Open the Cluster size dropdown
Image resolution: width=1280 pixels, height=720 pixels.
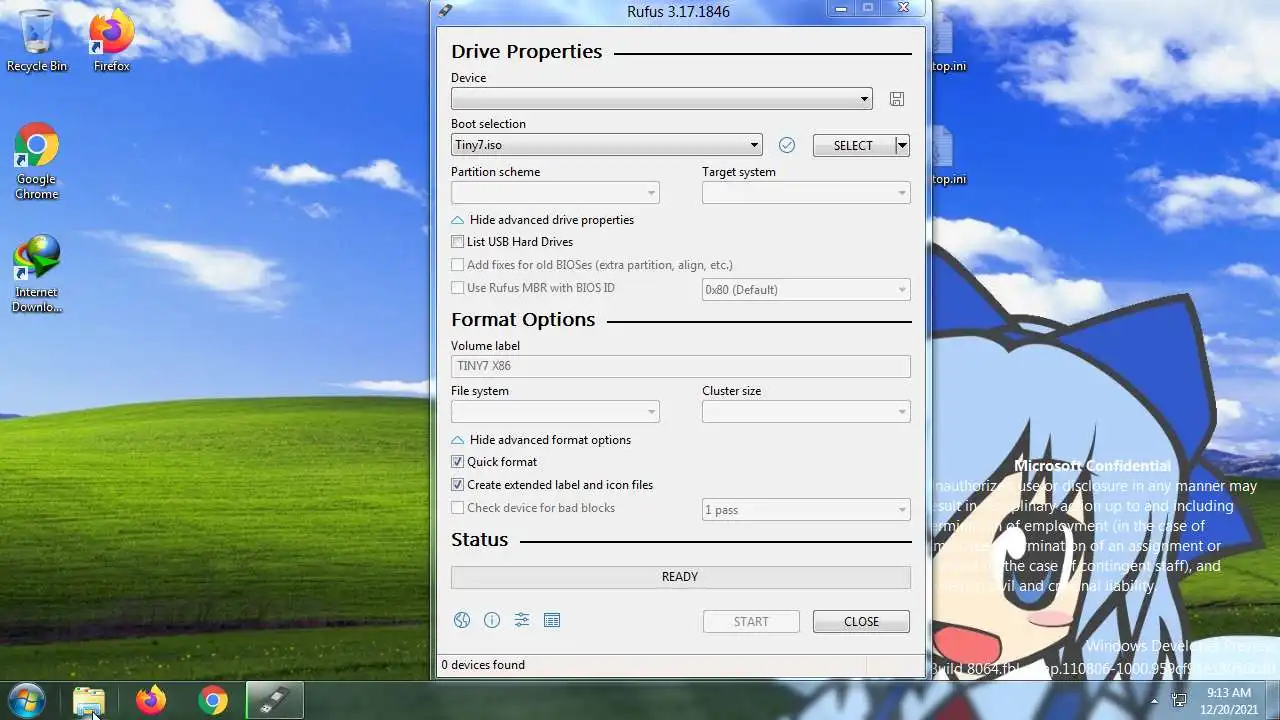(806, 412)
